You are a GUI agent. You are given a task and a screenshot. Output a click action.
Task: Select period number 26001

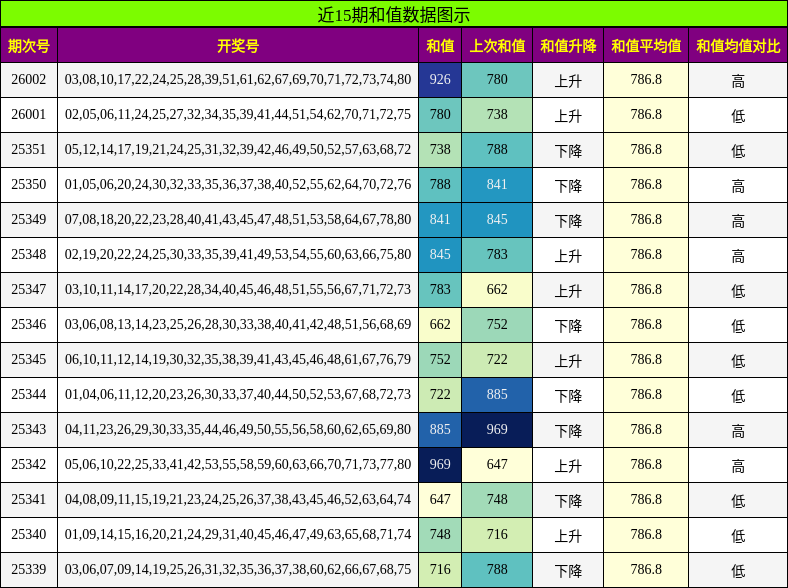pyautogui.click(x=29, y=115)
